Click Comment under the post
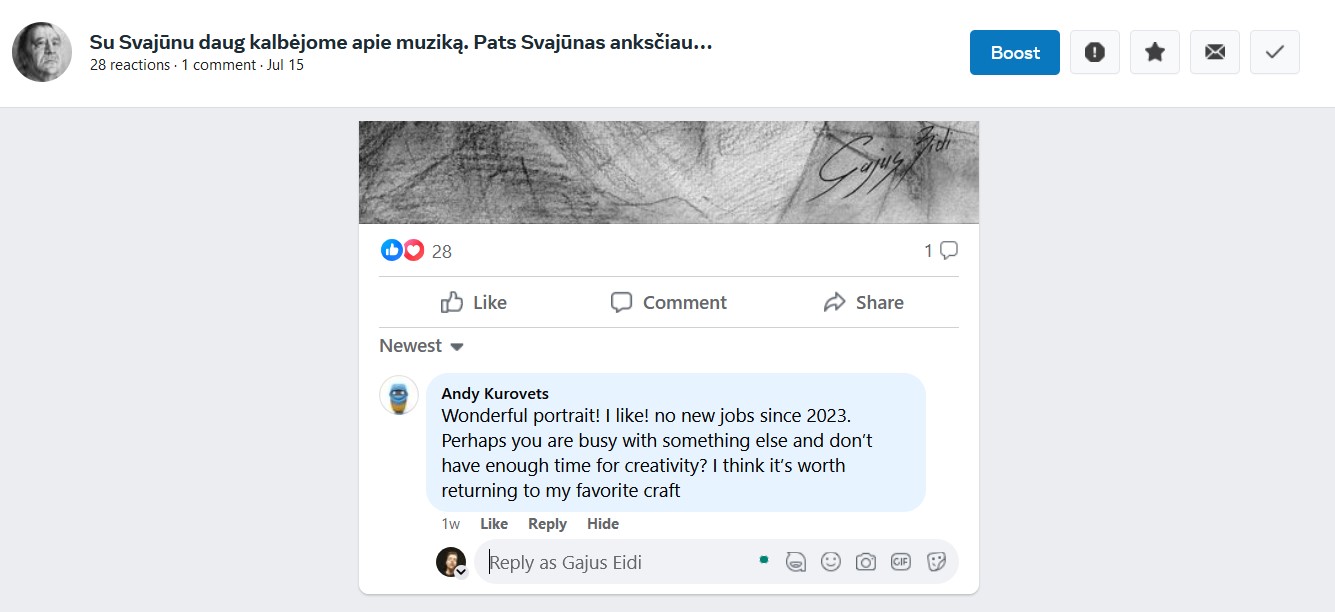Image resolution: width=1335 pixels, height=612 pixels. point(669,302)
